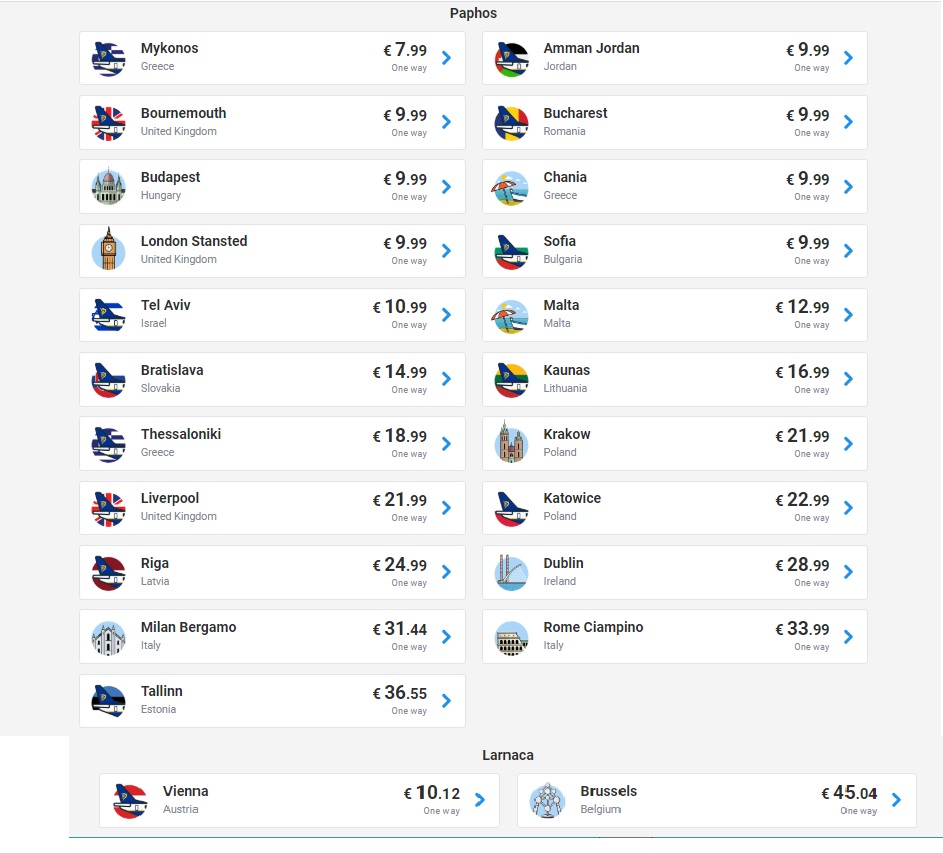Click the €22.99 Katowice price
Screen dimensions: 943x853
coord(802,500)
